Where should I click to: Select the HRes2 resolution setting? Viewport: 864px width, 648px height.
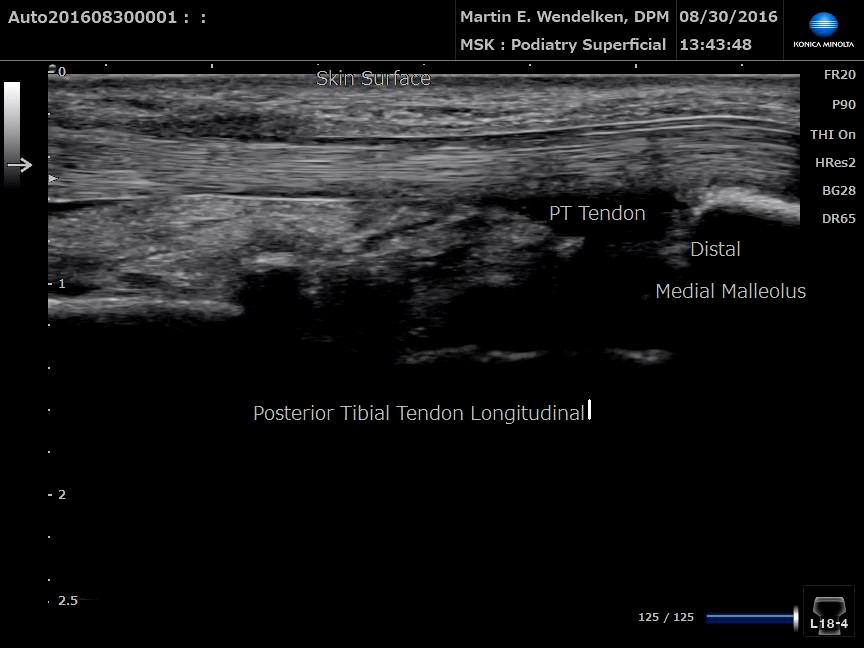tap(835, 162)
